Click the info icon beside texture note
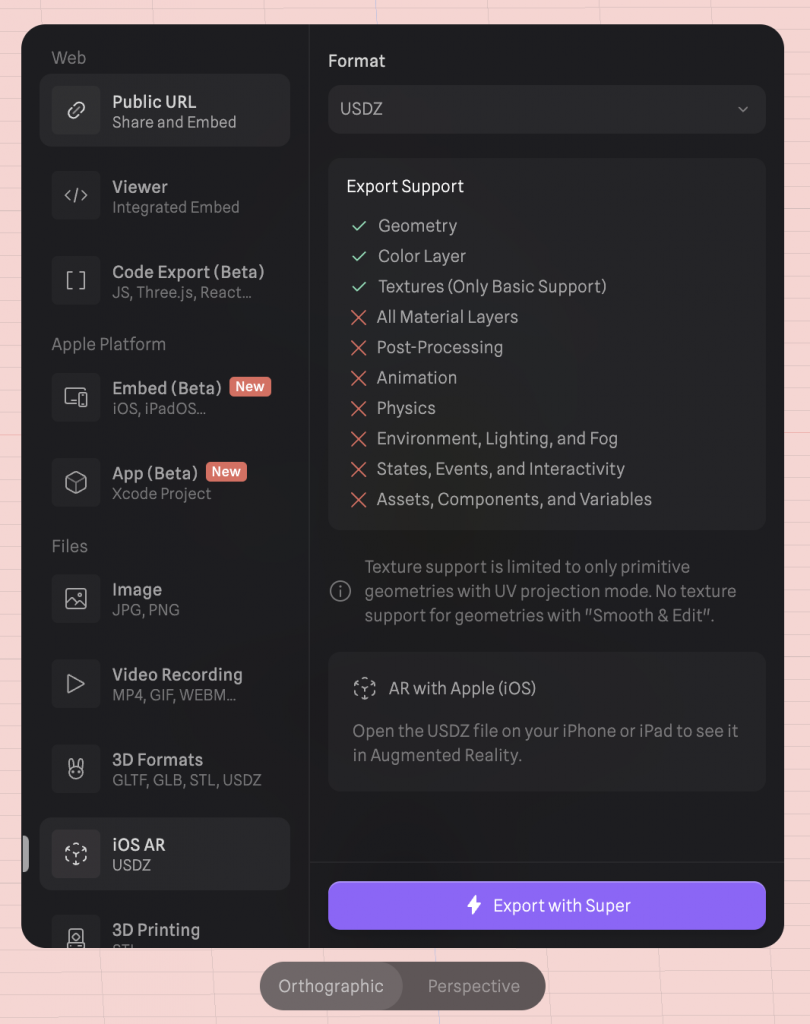The height and width of the screenshot is (1024, 810). click(340, 591)
